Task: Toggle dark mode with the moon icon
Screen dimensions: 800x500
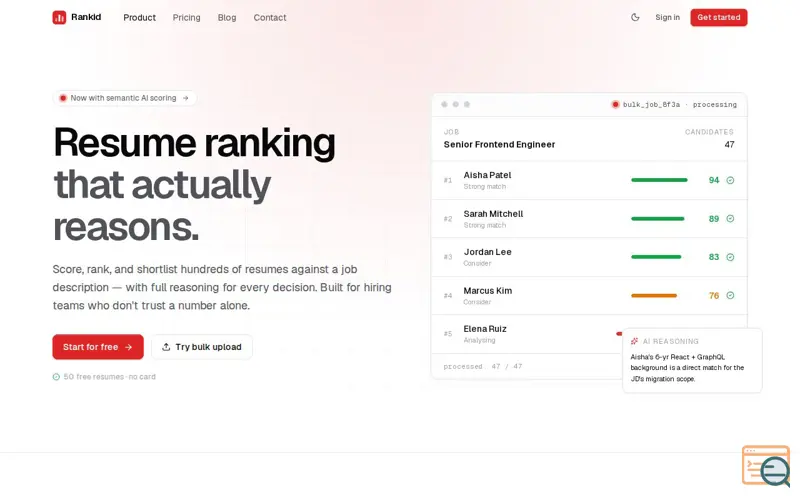Action: [635, 17]
